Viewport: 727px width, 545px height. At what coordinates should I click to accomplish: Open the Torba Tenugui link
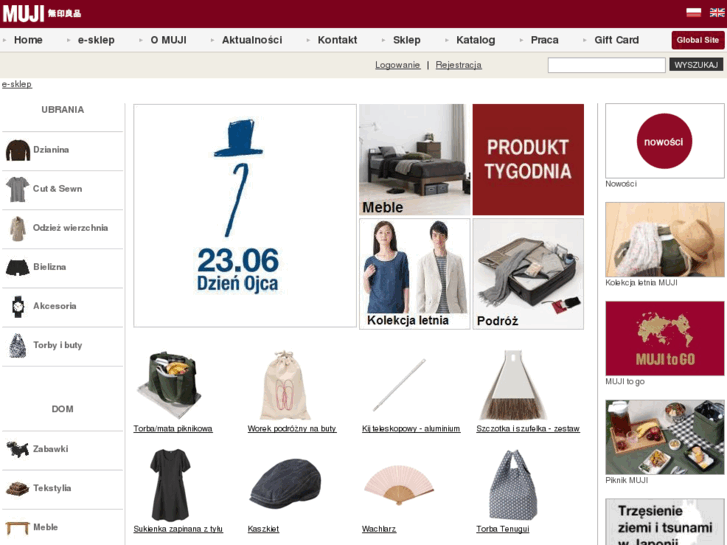click(503, 529)
